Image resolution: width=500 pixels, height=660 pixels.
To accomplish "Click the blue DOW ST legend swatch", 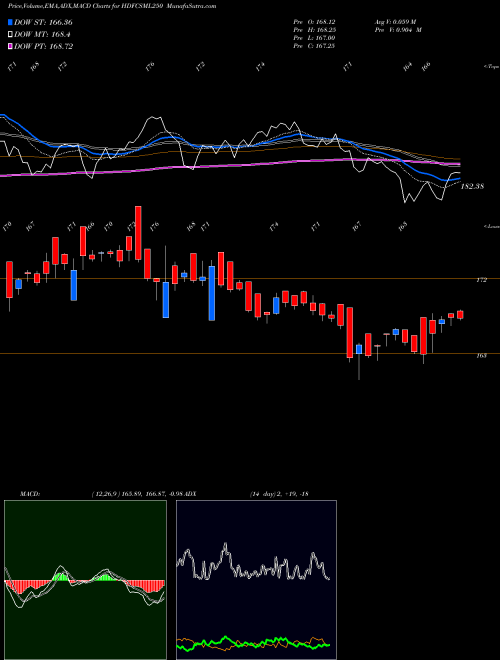I will click(10, 22).
